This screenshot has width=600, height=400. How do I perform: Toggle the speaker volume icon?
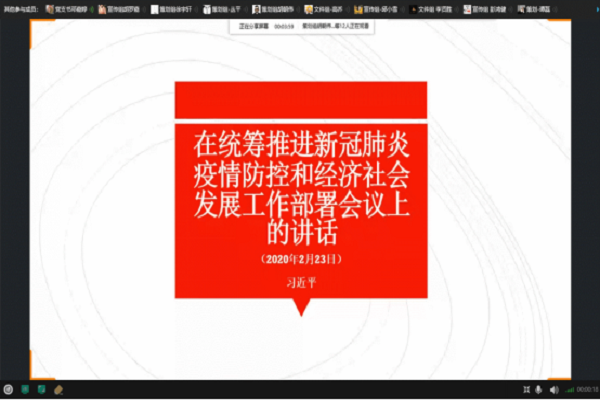pyautogui.click(x=554, y=389)
